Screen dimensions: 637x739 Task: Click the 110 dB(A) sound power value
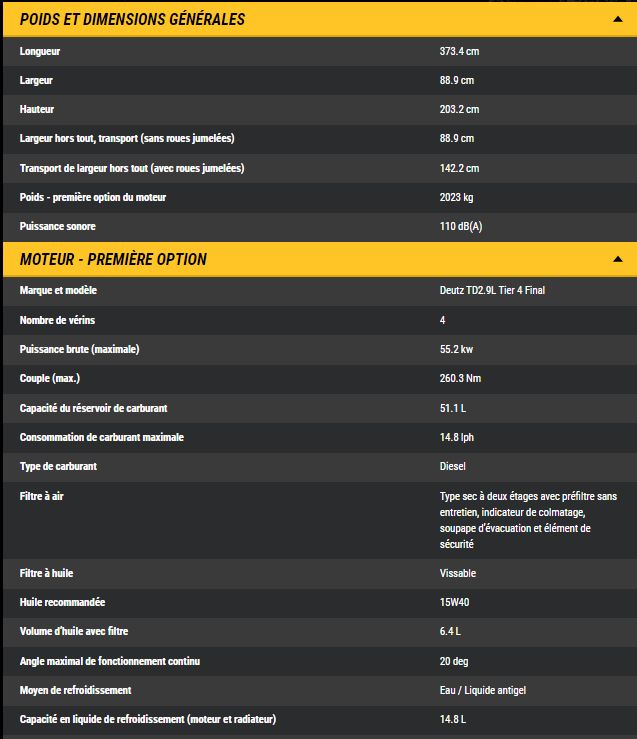point(461,227)
